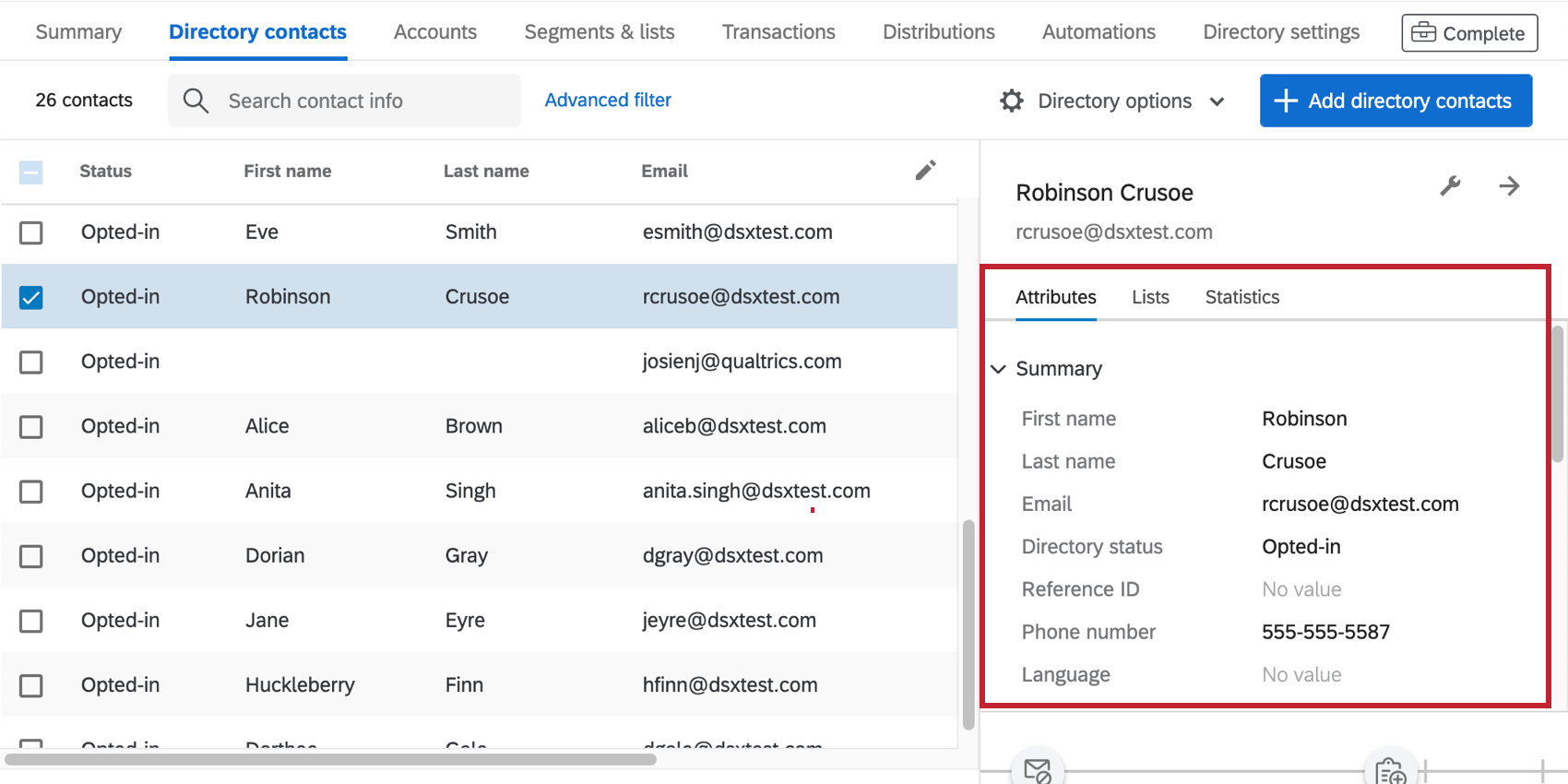This screenshot has height=784, width=1568.
Task: Click the phone number value 555-555-5587
Action: (1325, 632)
